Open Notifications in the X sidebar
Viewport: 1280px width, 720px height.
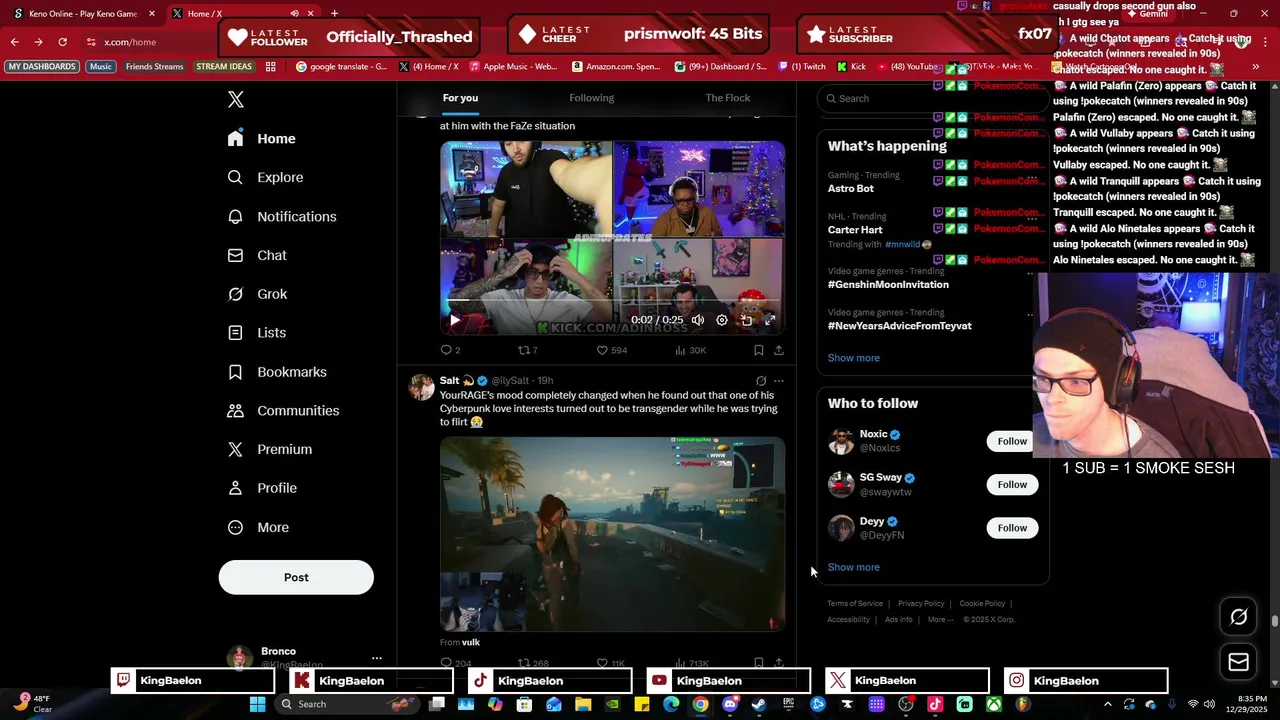point(281,216)
